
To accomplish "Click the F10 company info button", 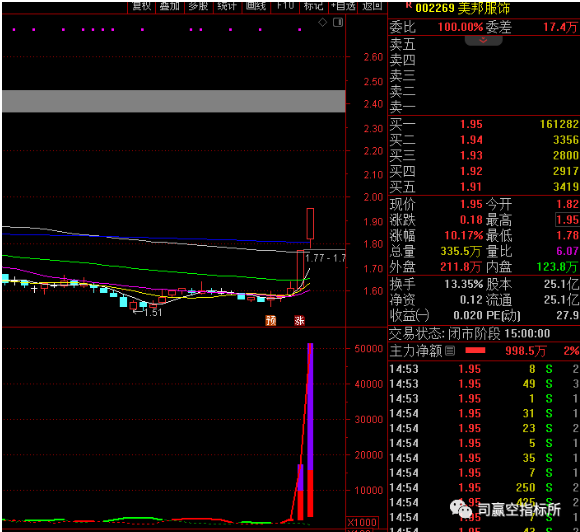I will click(x=285, y=6).
